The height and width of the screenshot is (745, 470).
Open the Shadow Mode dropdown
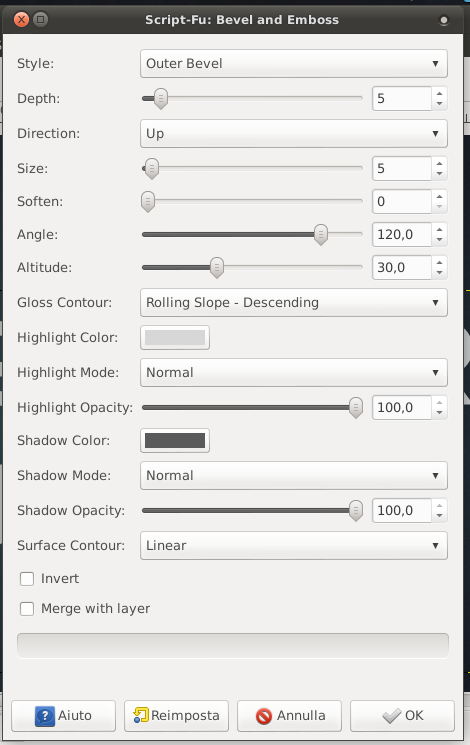[x=294, y=476]
